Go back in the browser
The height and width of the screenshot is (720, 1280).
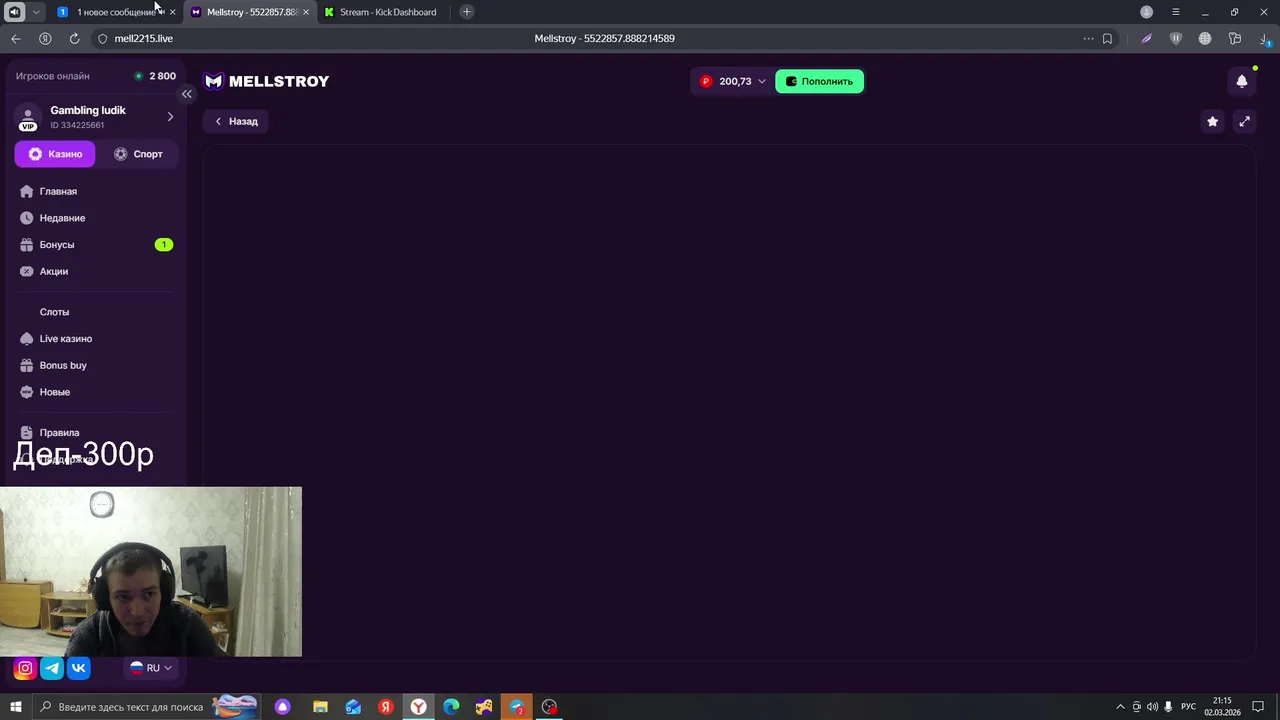pyautogui.click(x=16, y=38)
